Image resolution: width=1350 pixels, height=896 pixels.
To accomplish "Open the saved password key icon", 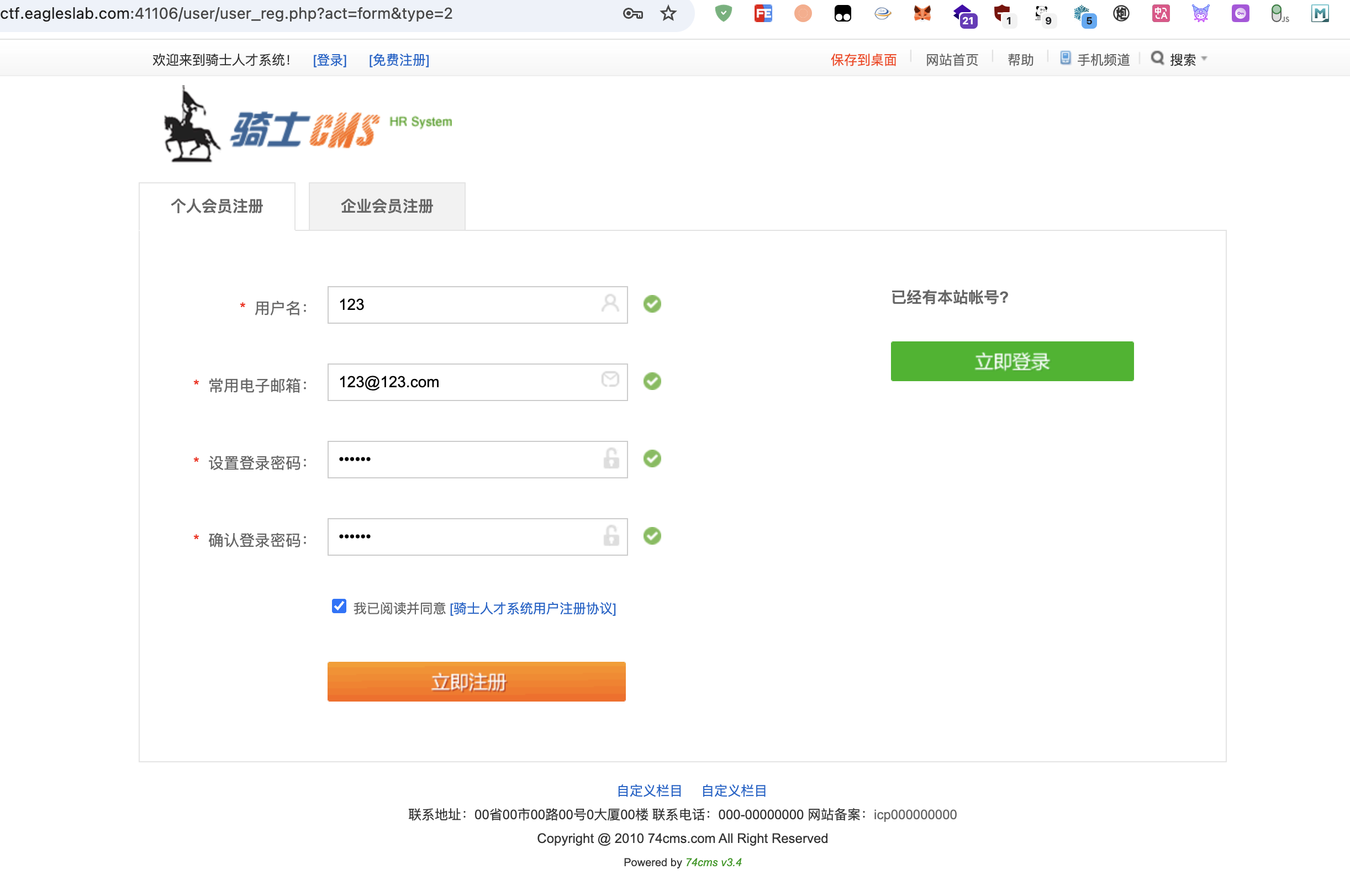I will (632, 13).
